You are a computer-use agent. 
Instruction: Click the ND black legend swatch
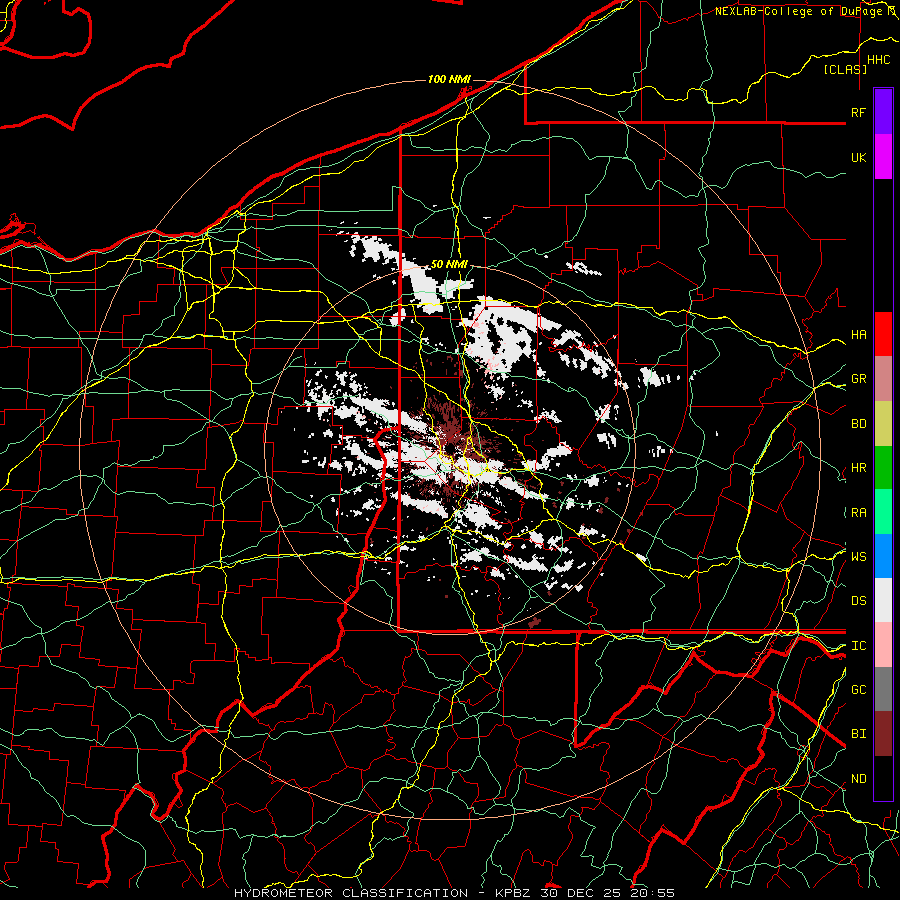coord(883,778)
